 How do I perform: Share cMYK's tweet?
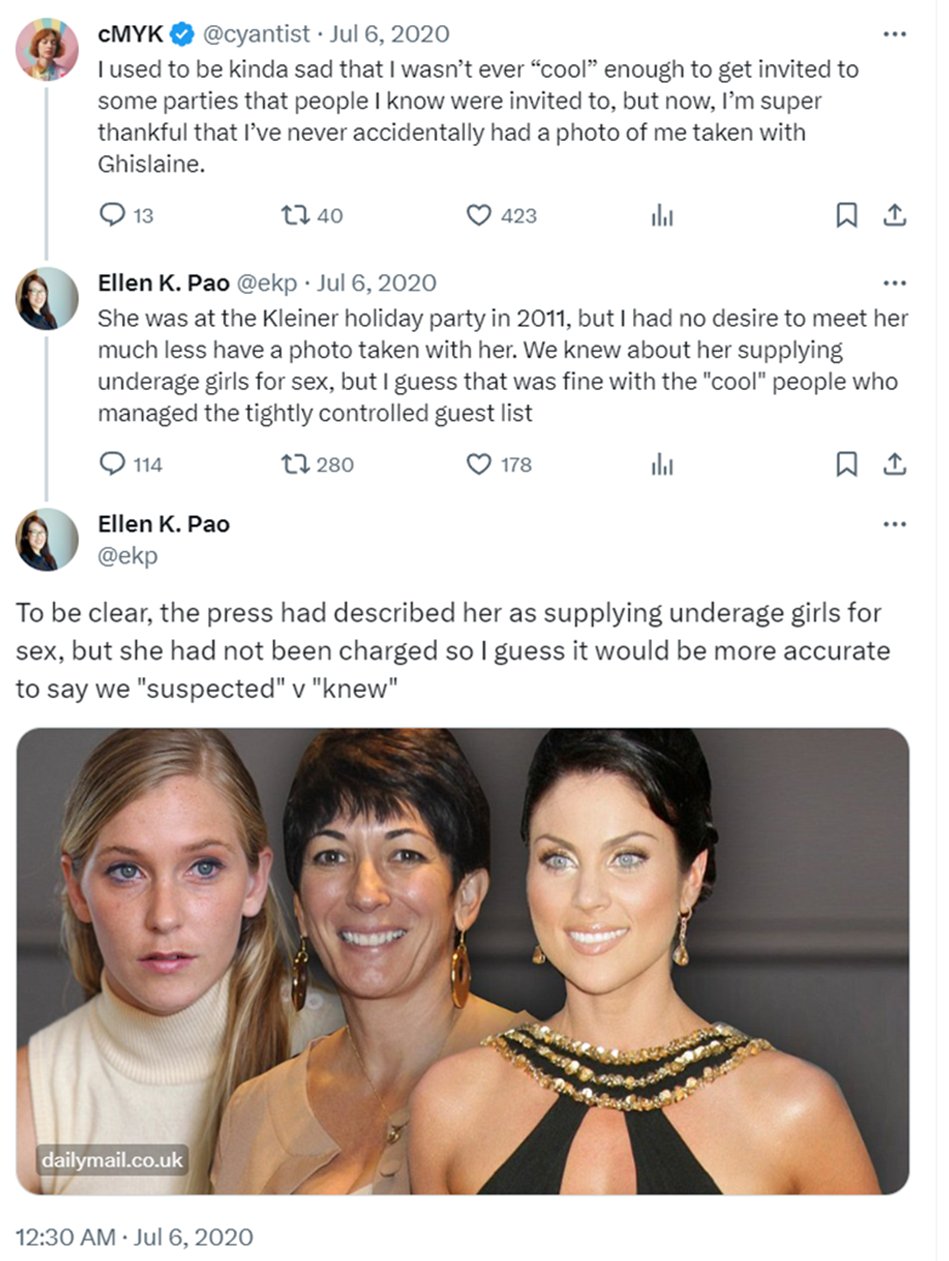(x=895, y=215)
